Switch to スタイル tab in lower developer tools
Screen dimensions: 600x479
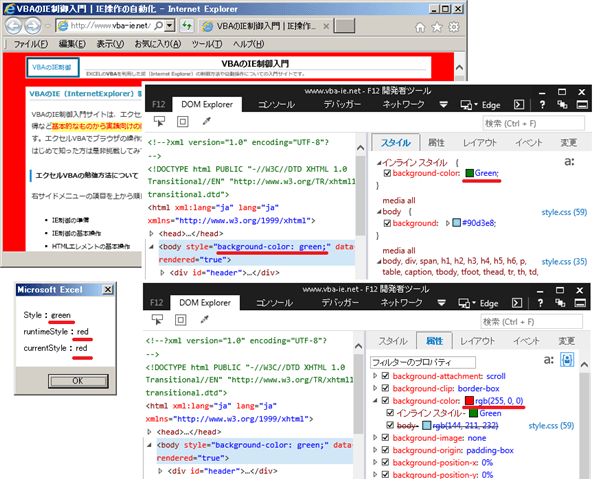coord(393,341)
